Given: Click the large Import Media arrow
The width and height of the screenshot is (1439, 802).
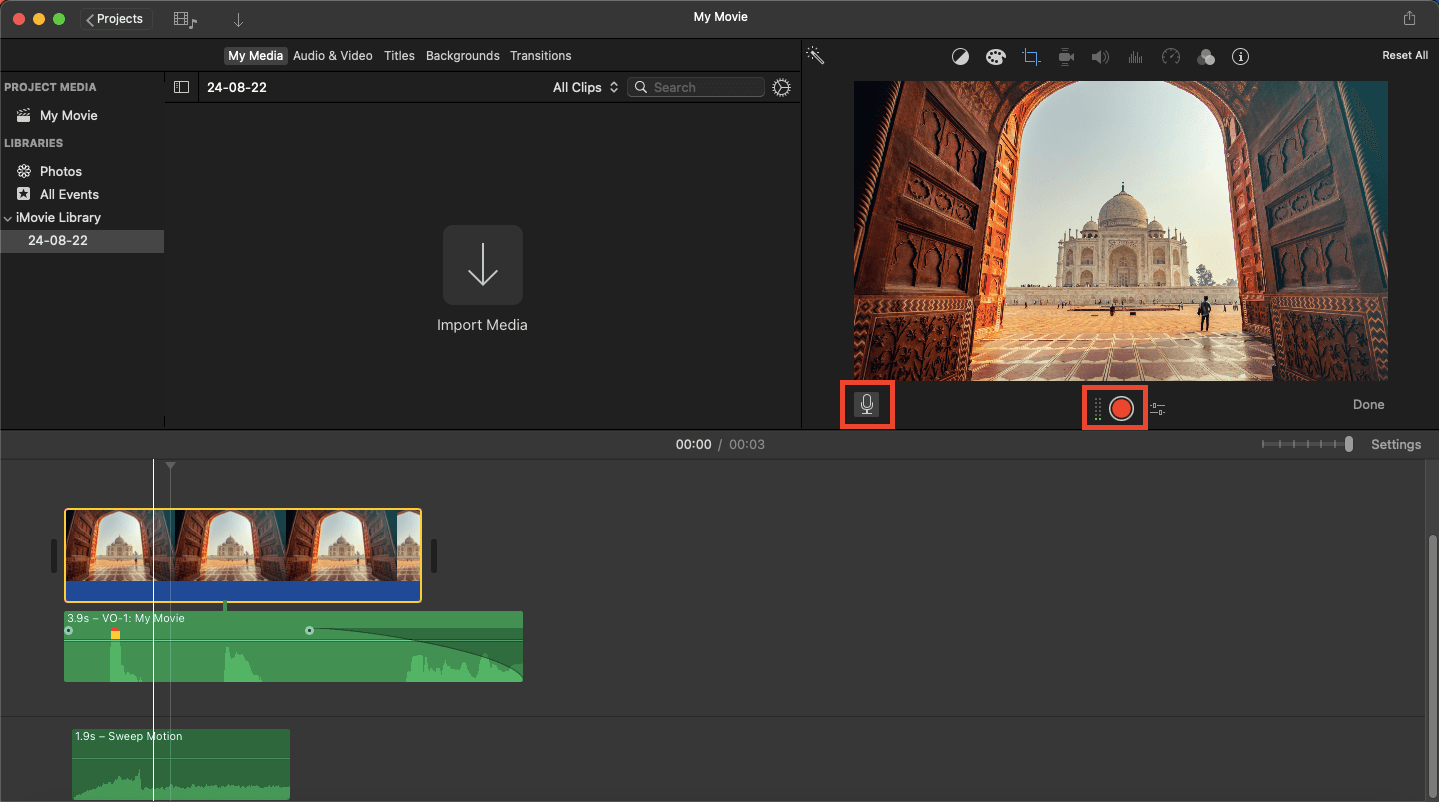Looking at the screenshot, I should pos(482,265).
